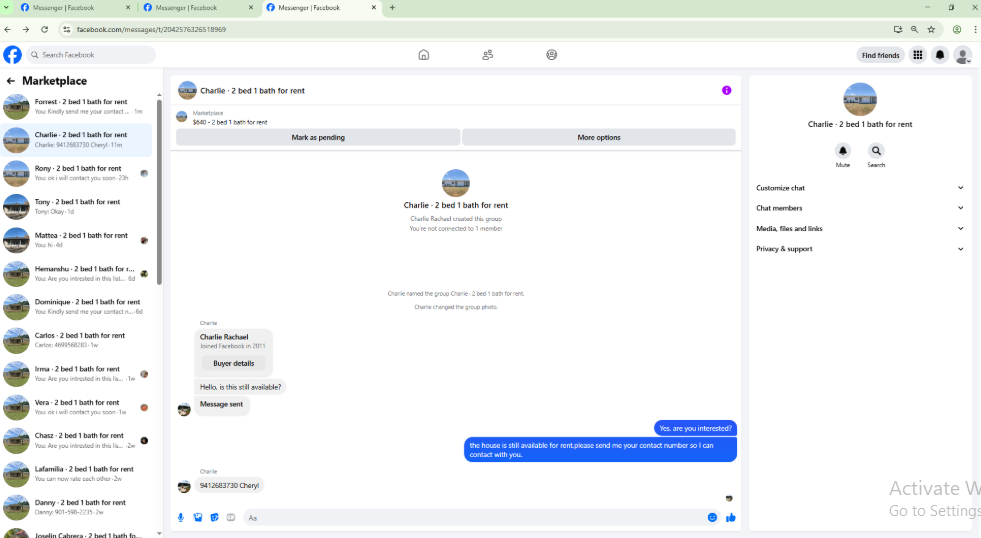Image resolution: width=981 pixels, height=538 pixels.
Task: Click Find friends button
Action: (880, 55)
